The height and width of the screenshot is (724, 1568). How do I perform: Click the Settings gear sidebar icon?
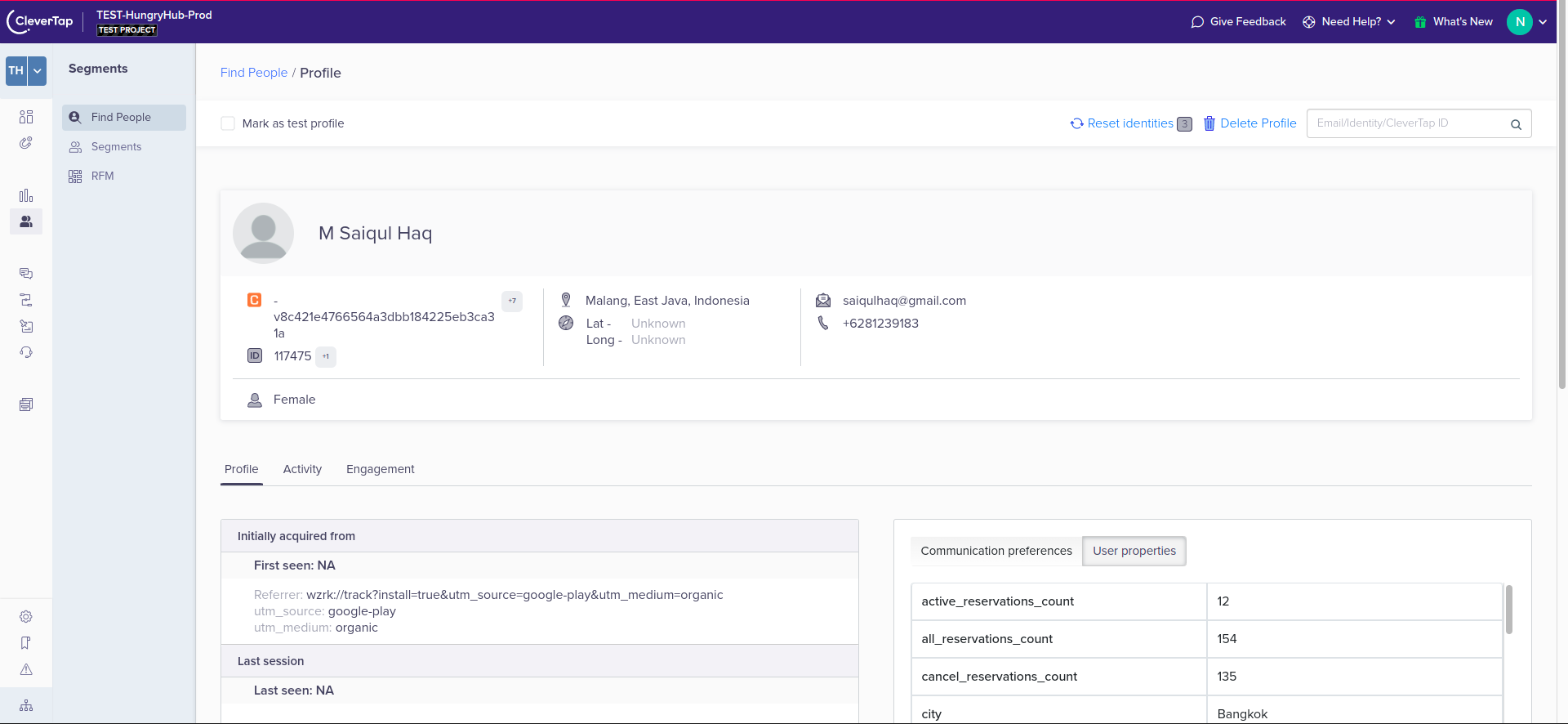point(26,617)
